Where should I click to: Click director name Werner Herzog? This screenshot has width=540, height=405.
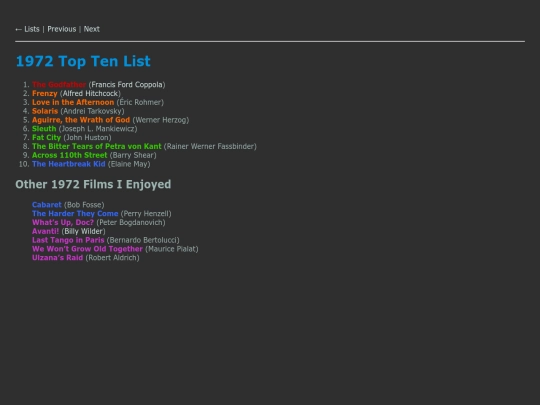(161, 120)
